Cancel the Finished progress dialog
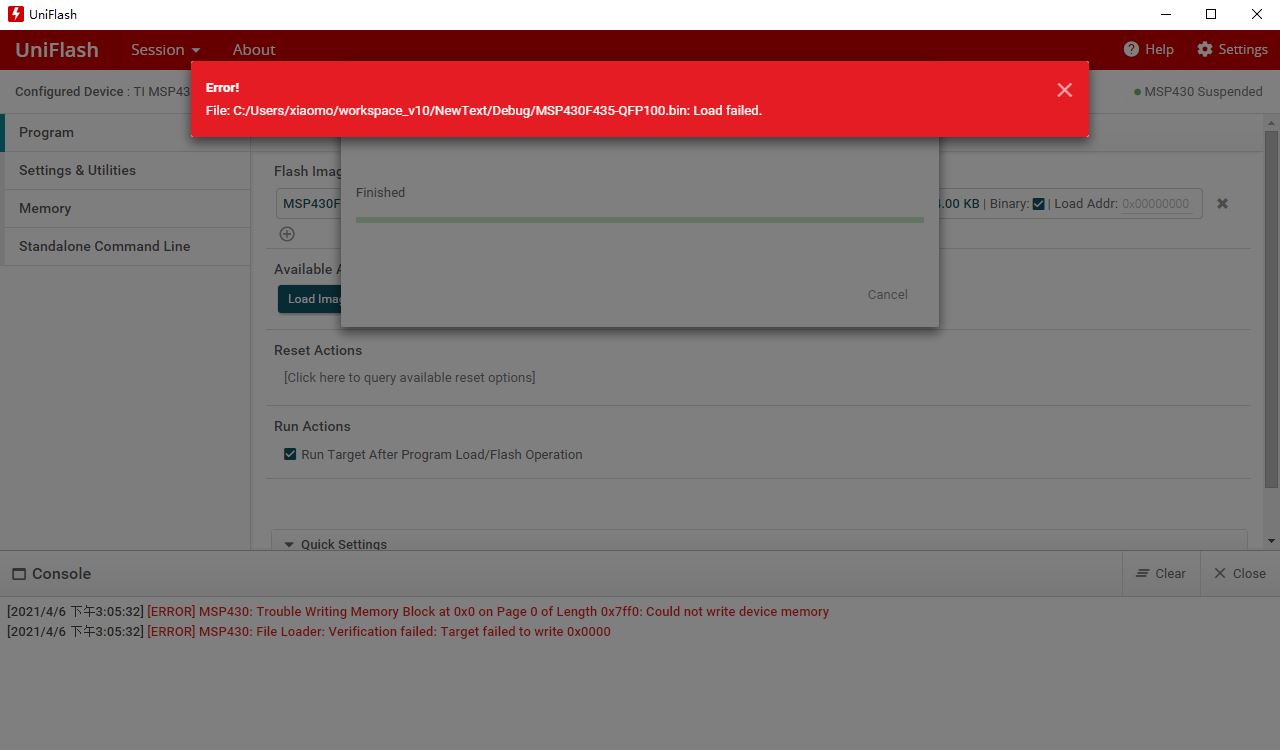 887,294
